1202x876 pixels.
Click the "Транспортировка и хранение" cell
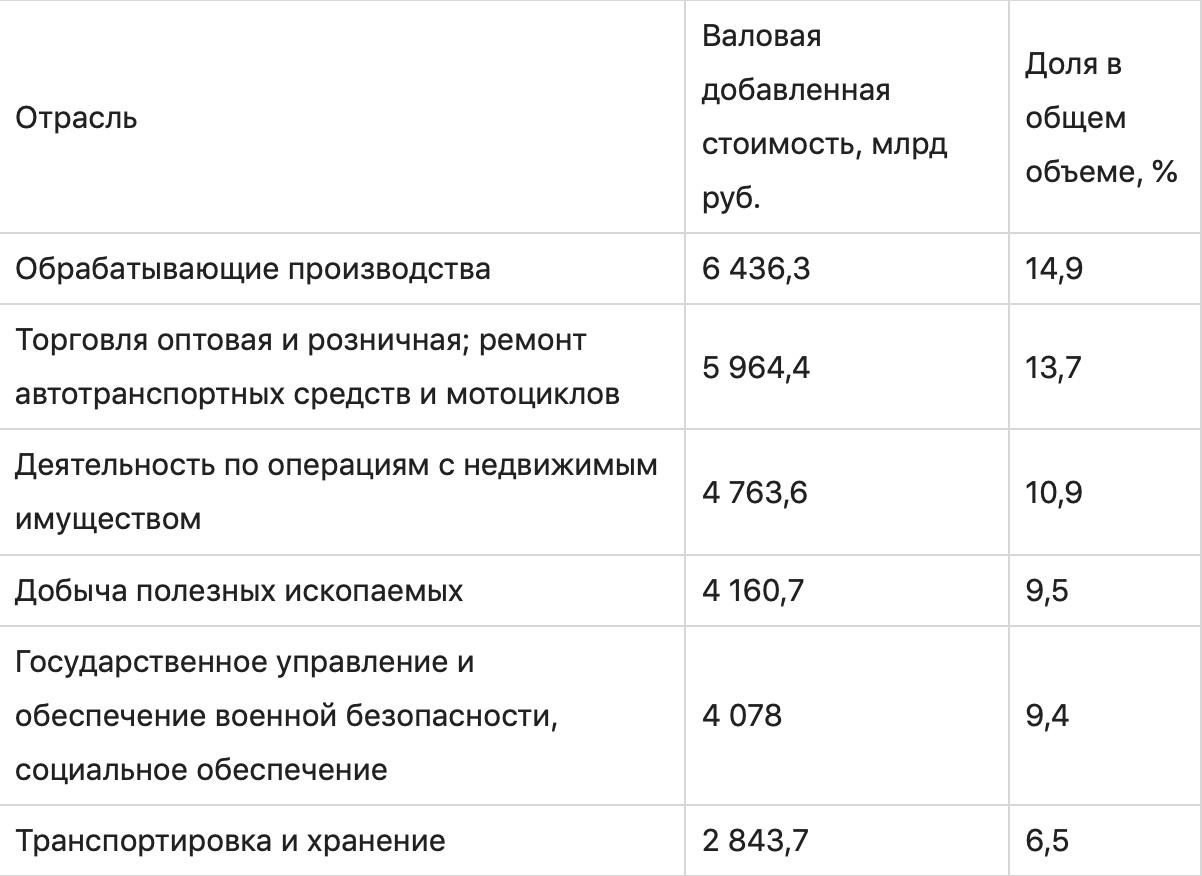coord(230,841)
